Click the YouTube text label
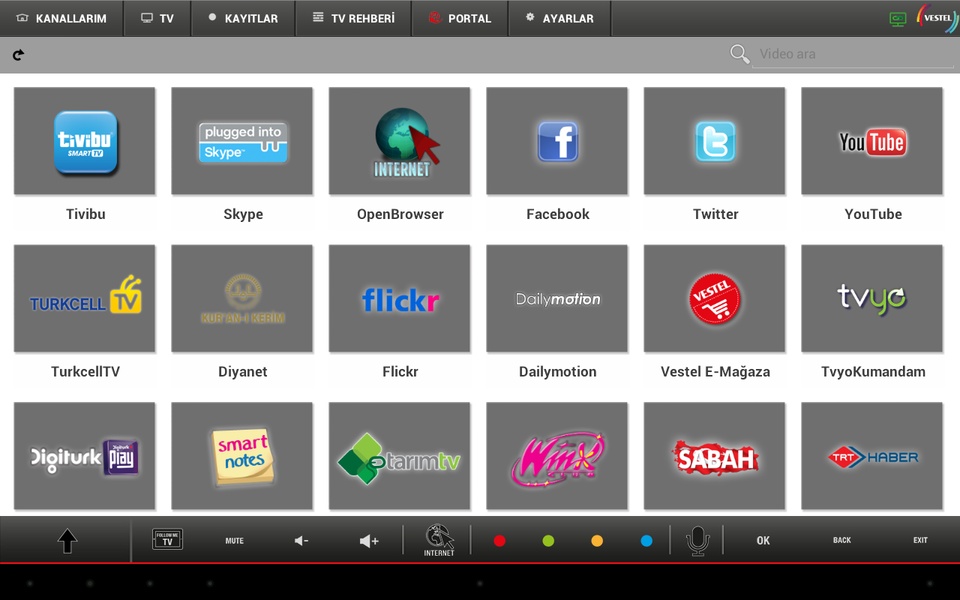Viewport: 960px width, 600px height. (x=873, y=214)
